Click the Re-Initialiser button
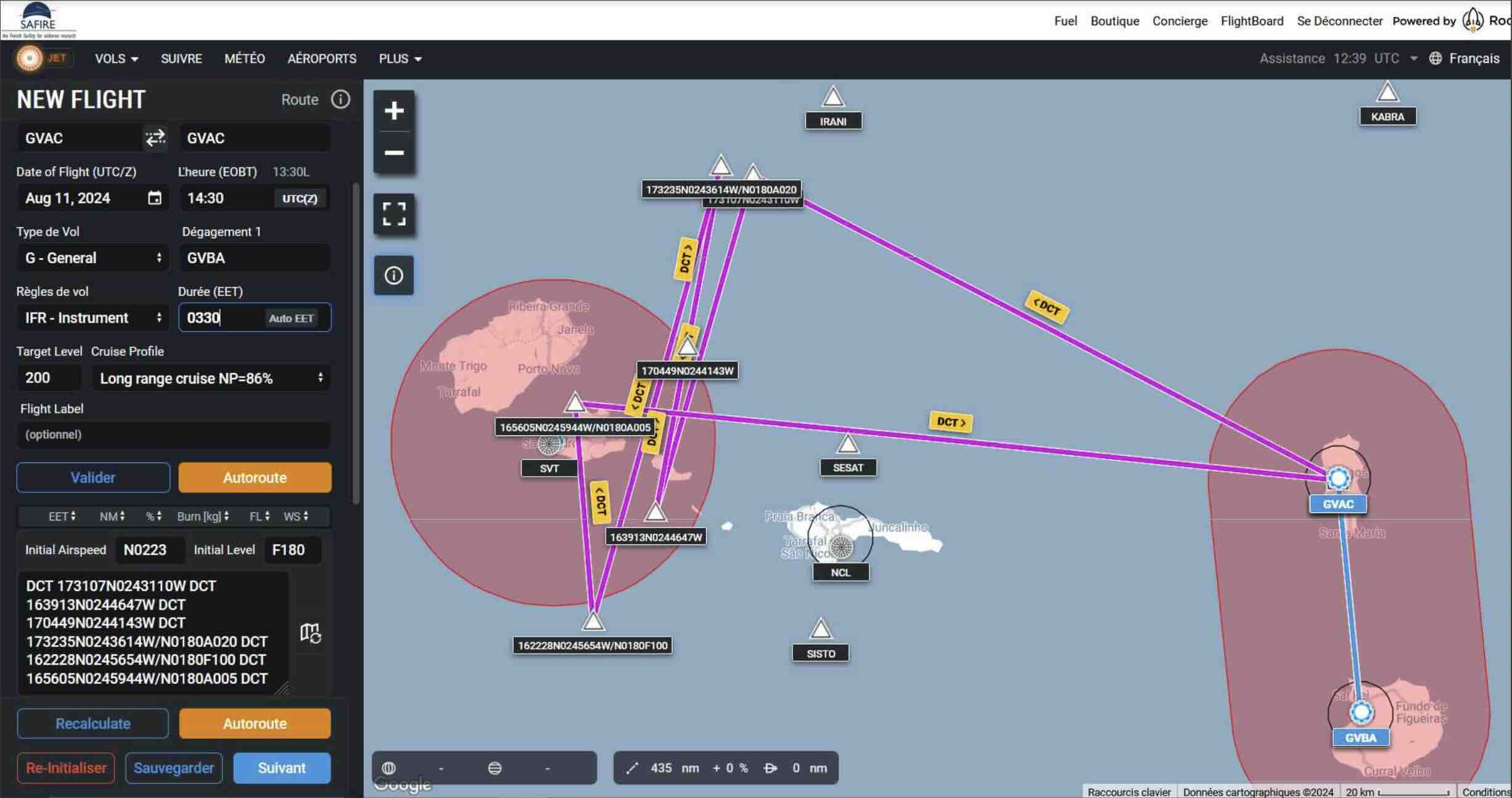The height and width of the screenshot is (798, 1512). [x=66, y=768]
